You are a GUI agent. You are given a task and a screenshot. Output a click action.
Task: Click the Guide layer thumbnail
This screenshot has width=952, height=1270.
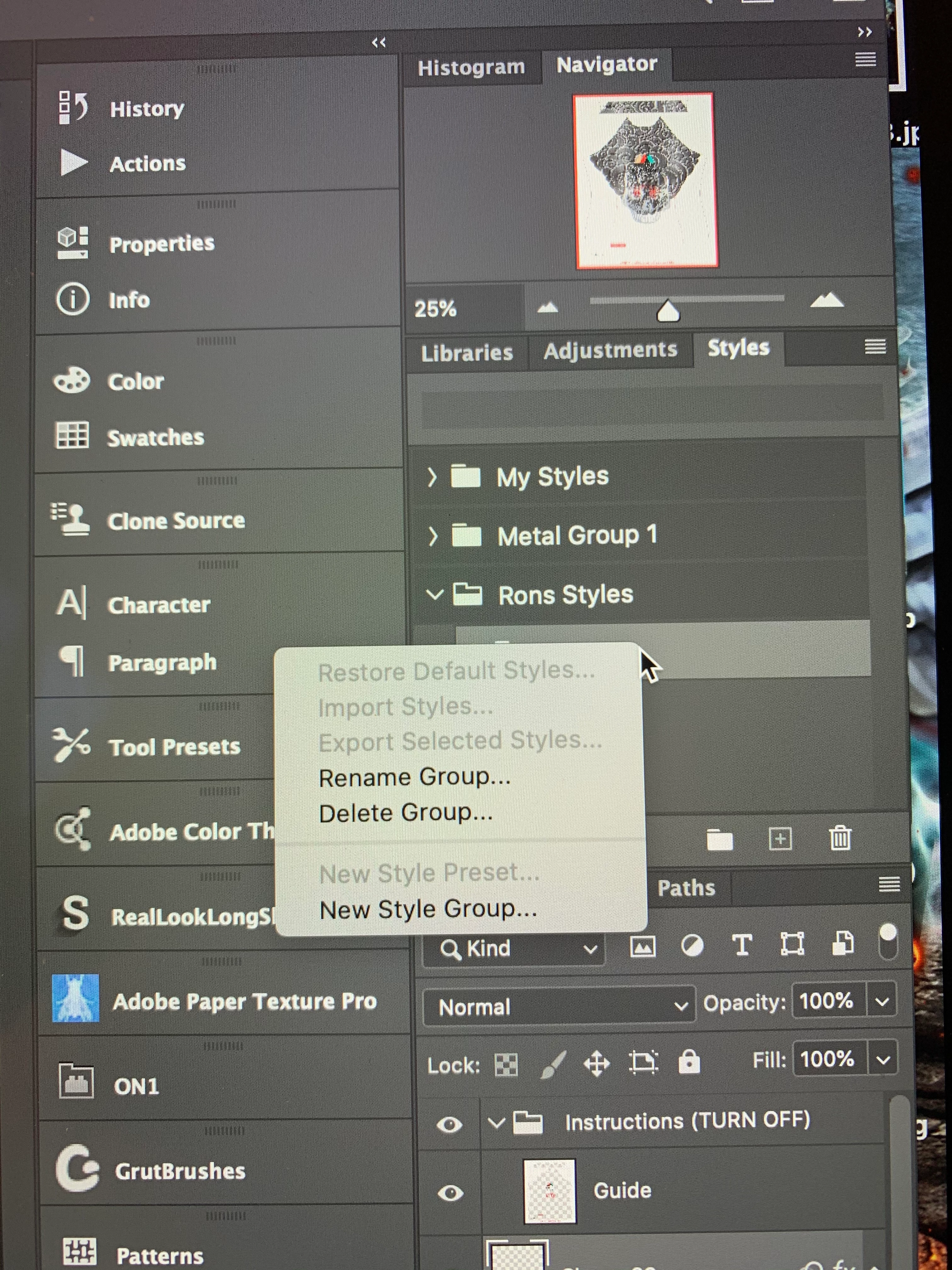550,1191
